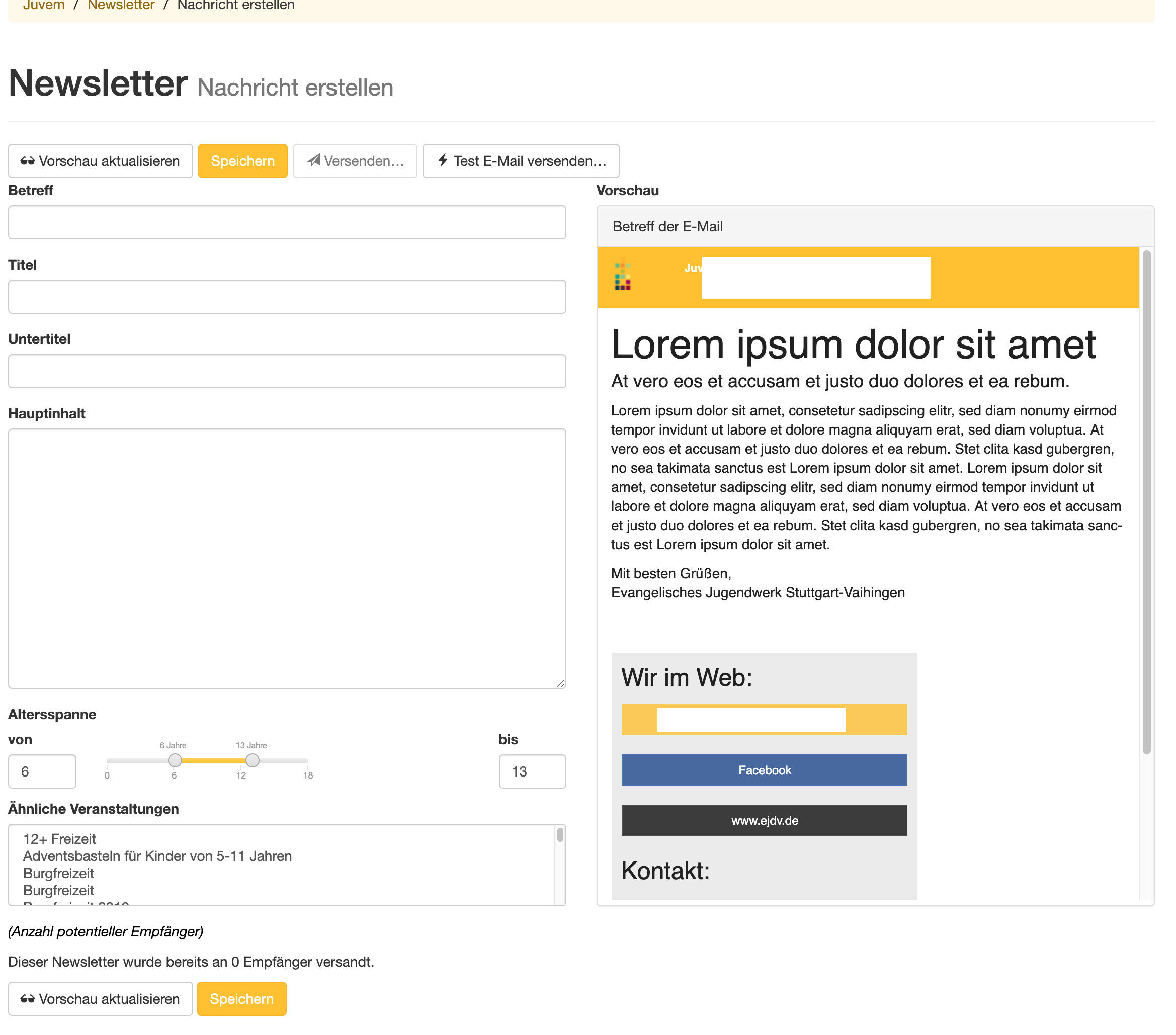Click the 'Wir im Web:' heading

tap(687, 677)
